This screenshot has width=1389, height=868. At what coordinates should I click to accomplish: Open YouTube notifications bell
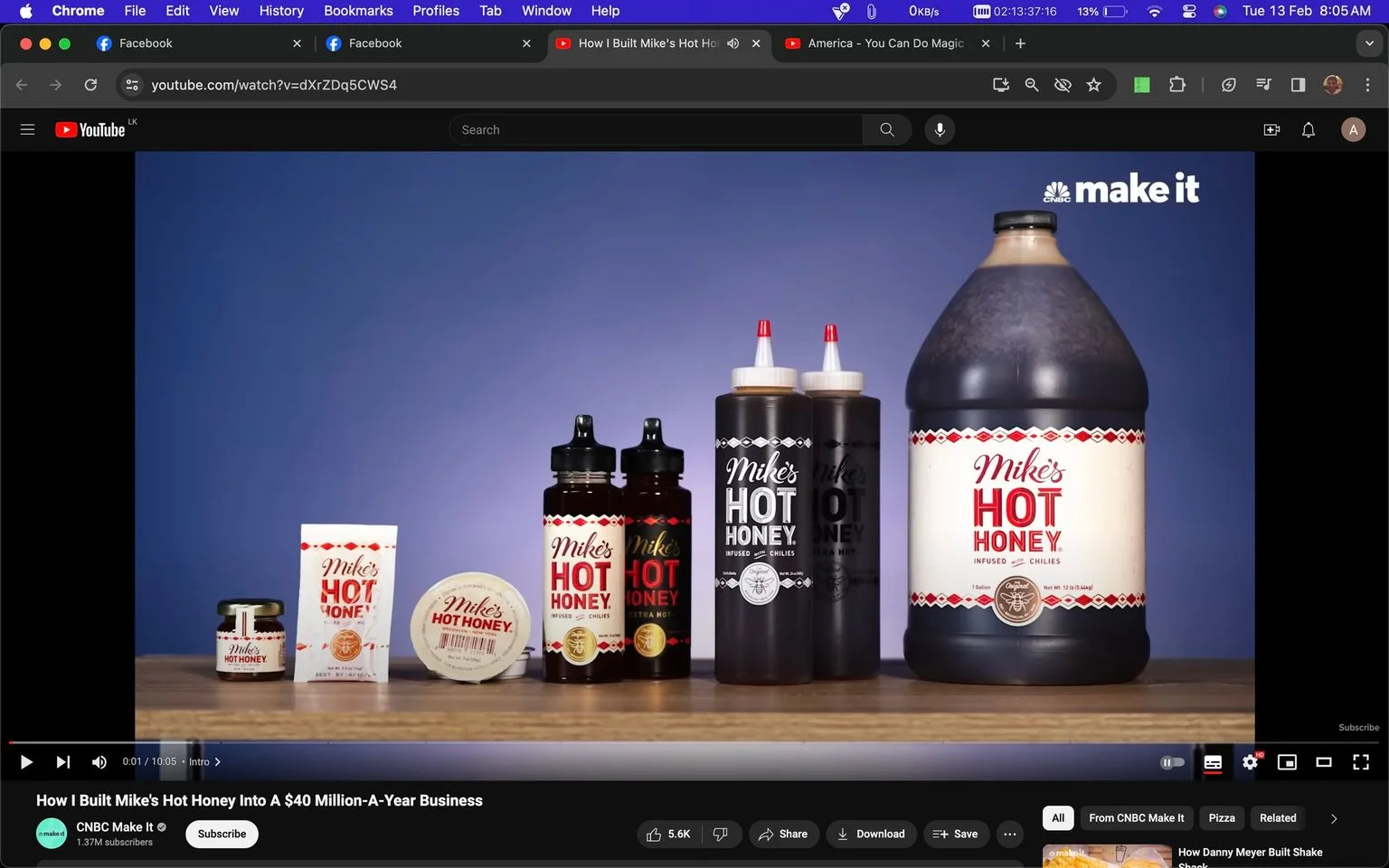[1309, 129]
